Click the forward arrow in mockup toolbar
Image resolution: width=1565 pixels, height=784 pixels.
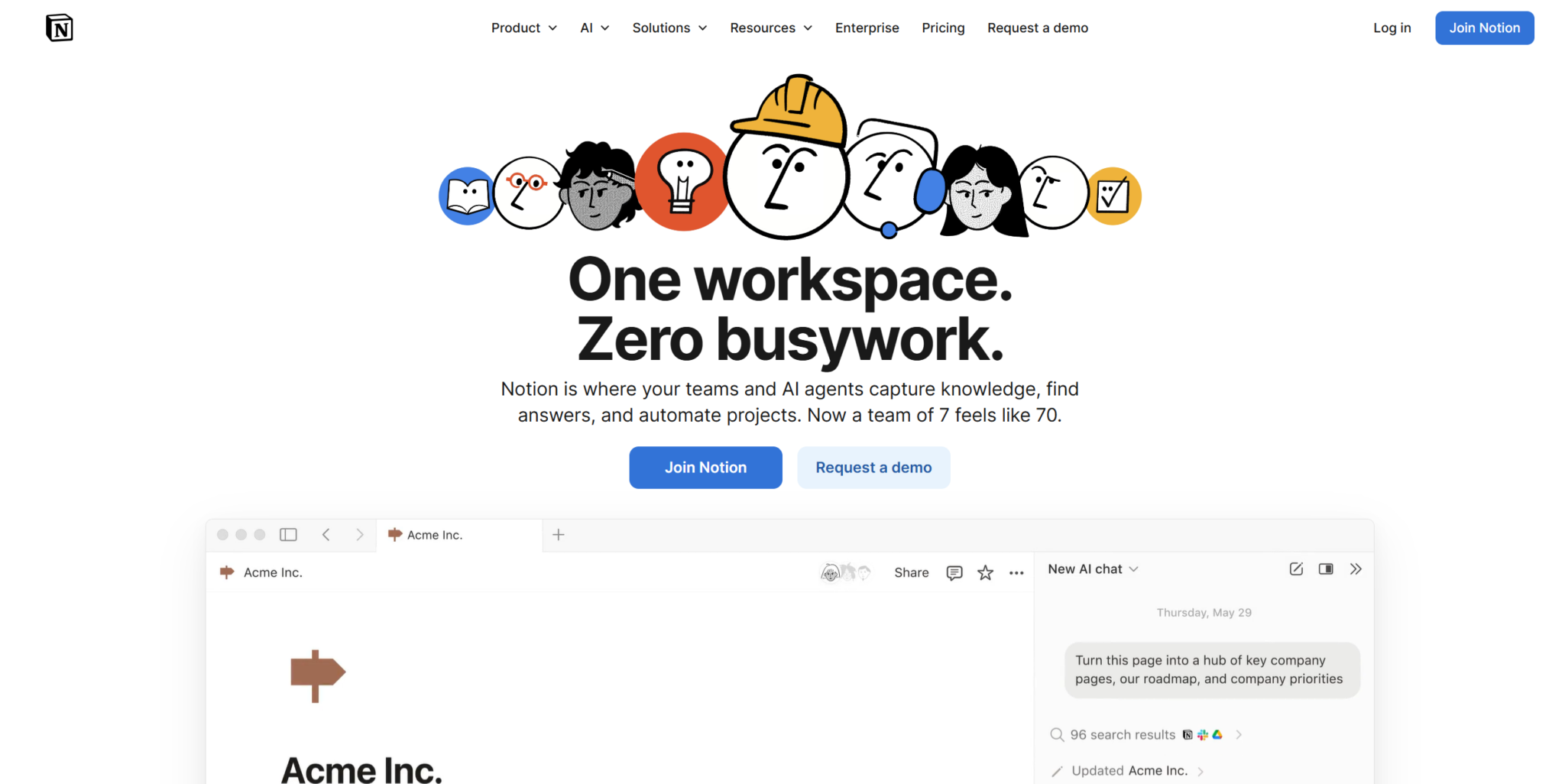tap(359, 535)
